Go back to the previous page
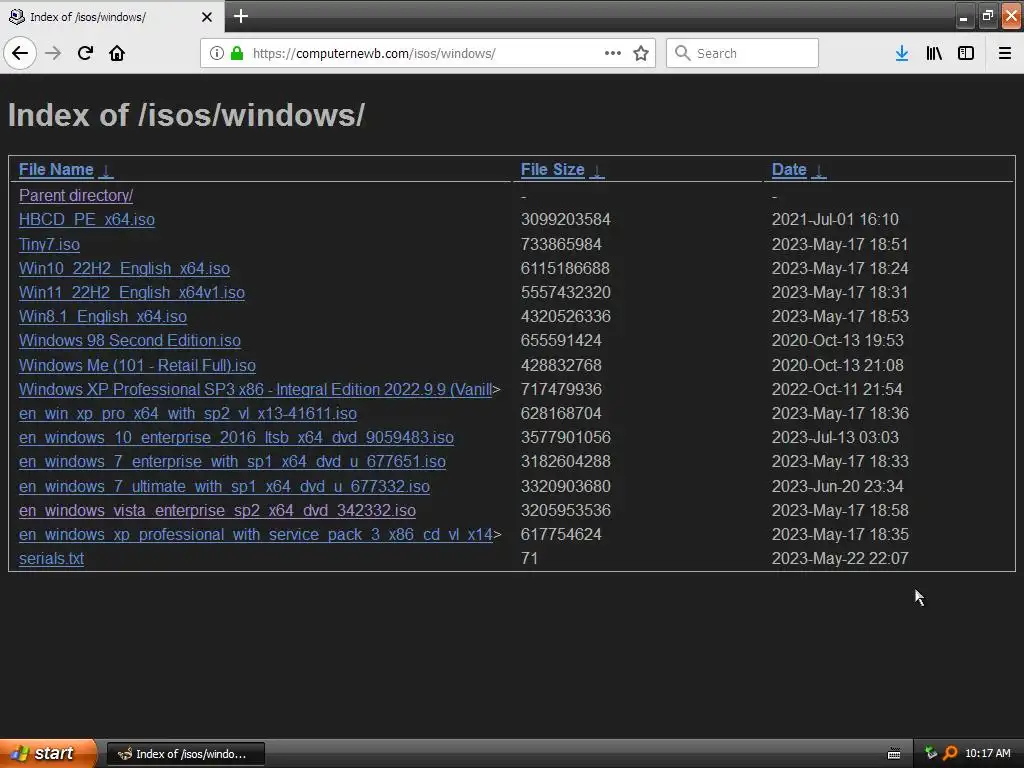The height and width of the screenshot is (768, 1024). click(x=20, y=53)
